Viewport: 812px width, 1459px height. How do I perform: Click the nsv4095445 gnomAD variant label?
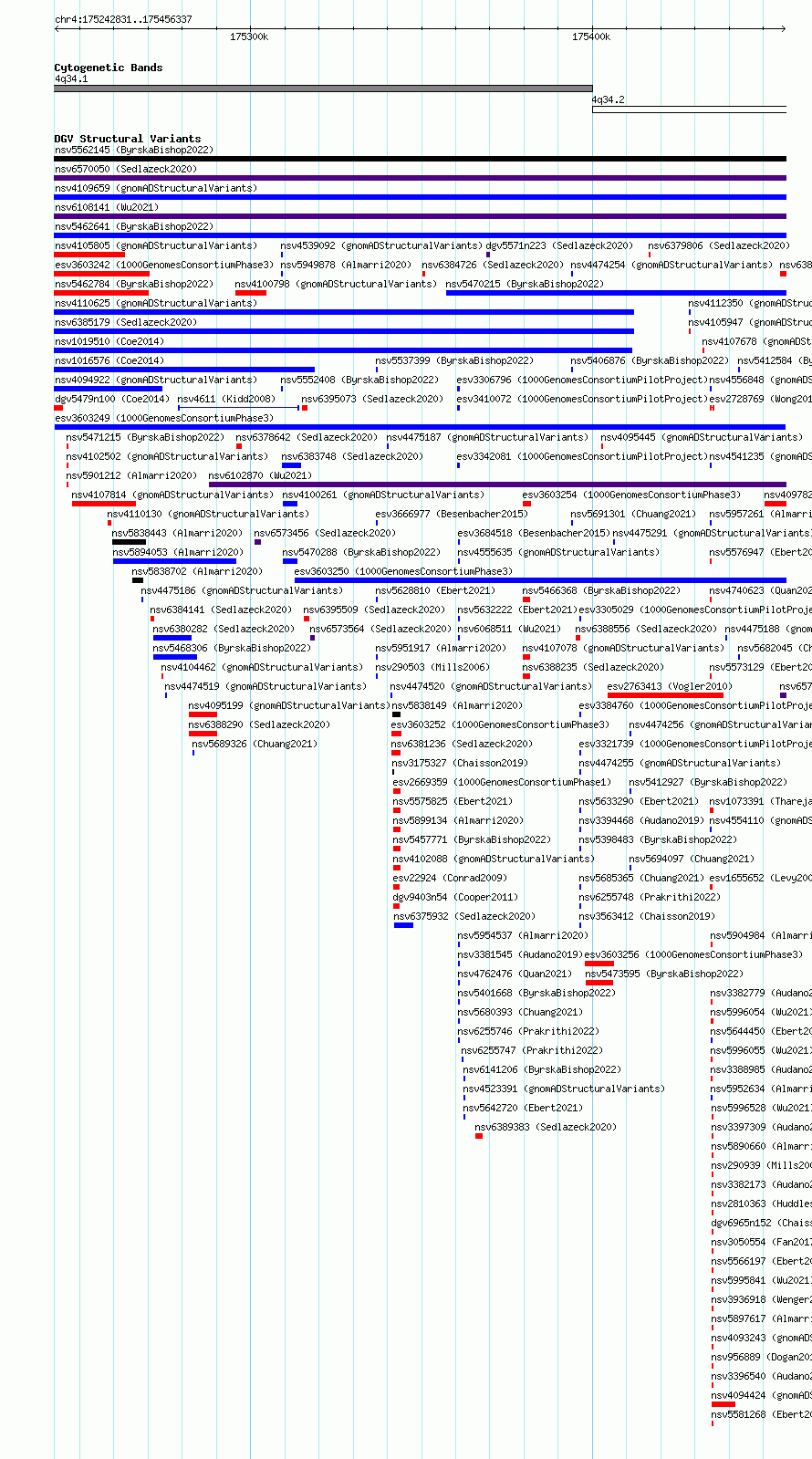pyautogui.click(x=702, y=437)
